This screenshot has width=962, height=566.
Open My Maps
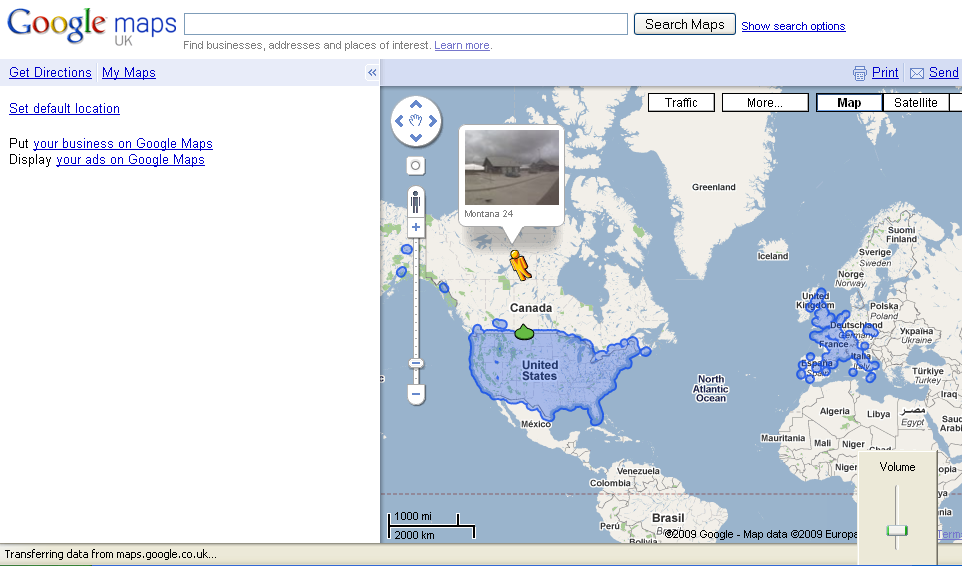129,72
